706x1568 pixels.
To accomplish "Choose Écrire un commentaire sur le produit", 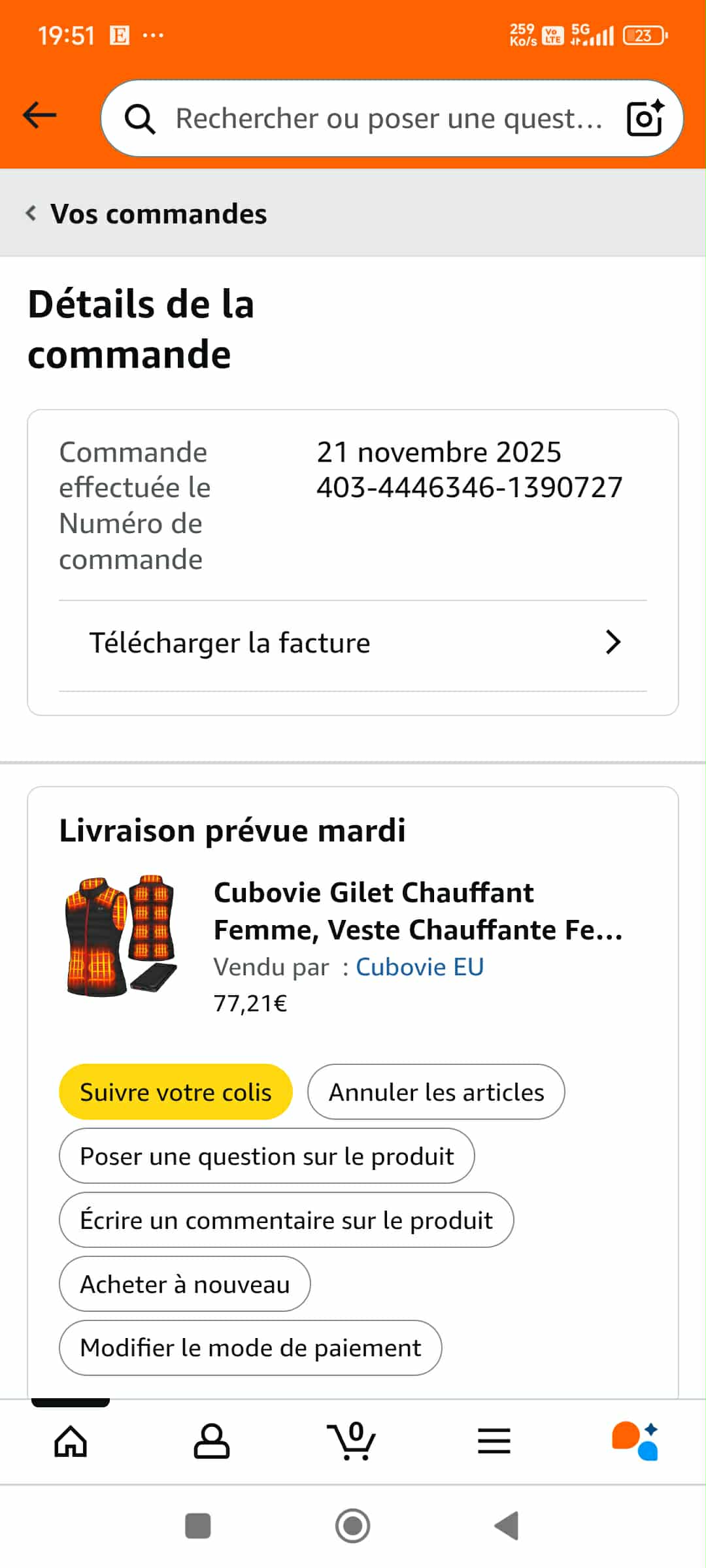I will pyautogui.click(x=286, y=1220).
